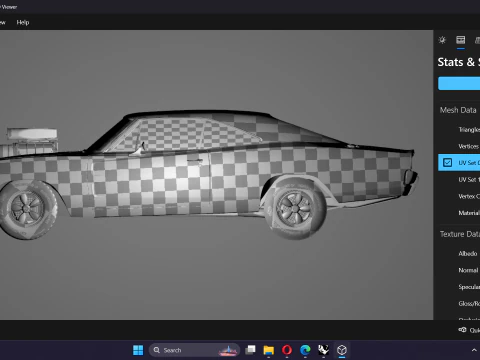Select the Gloss/Roughness texture option
This screenshot has height=360, width=480.
tap(469, 304)
